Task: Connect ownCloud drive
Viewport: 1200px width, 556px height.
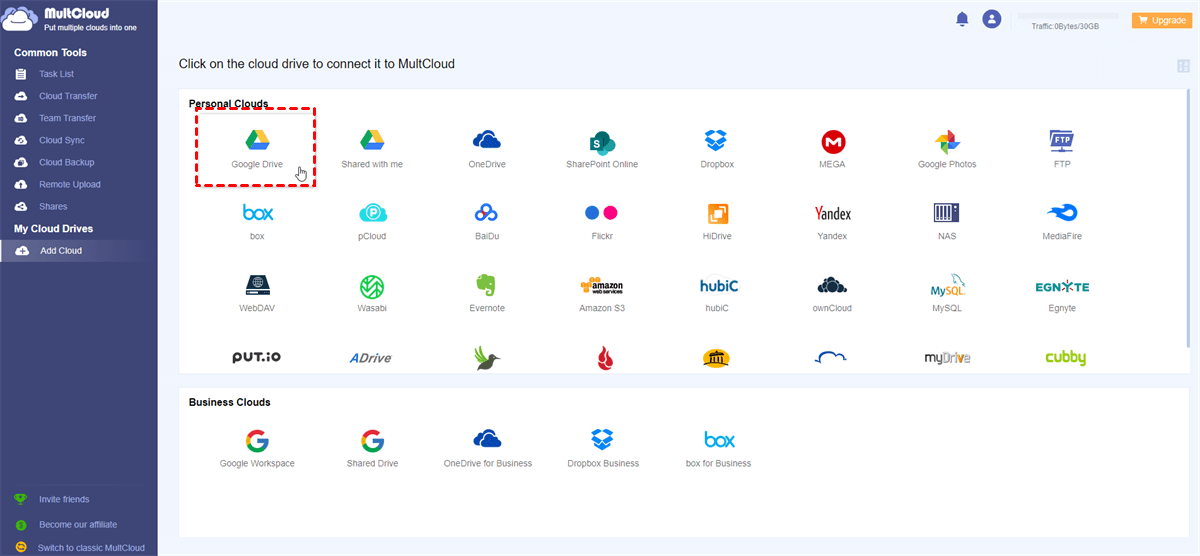Action: pos(832,293)
